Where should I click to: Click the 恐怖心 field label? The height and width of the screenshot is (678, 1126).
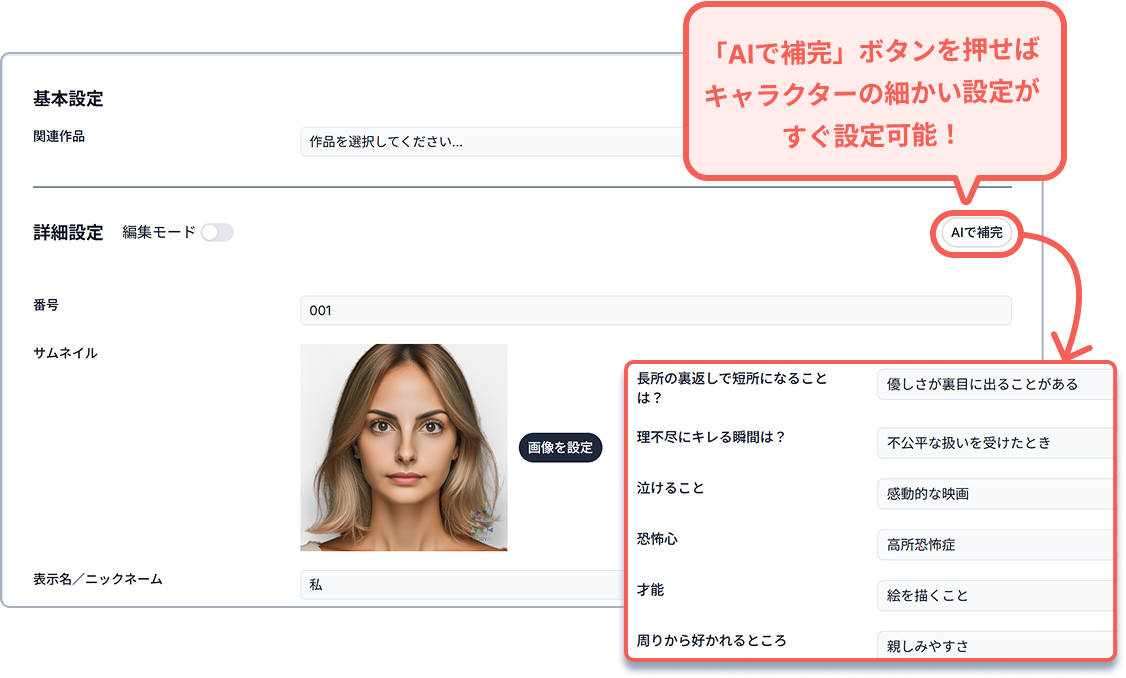[x=657, y=539]
